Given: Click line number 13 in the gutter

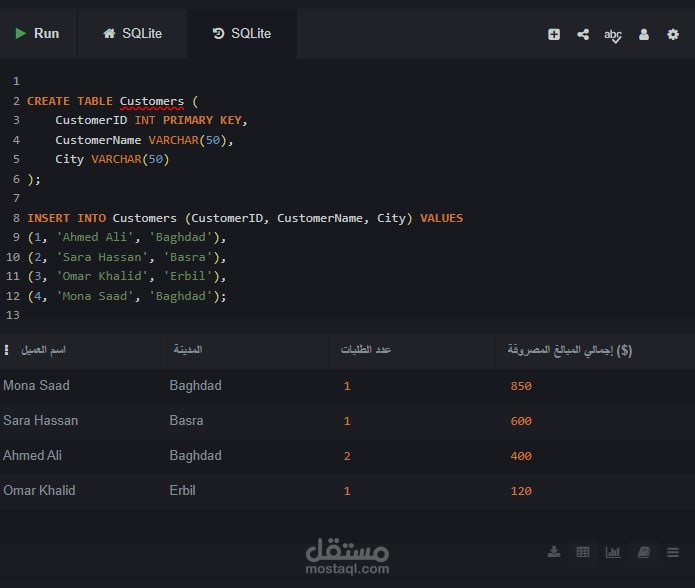Looking at the screenshot, I should pyautogui.click(x=12, y=315).
